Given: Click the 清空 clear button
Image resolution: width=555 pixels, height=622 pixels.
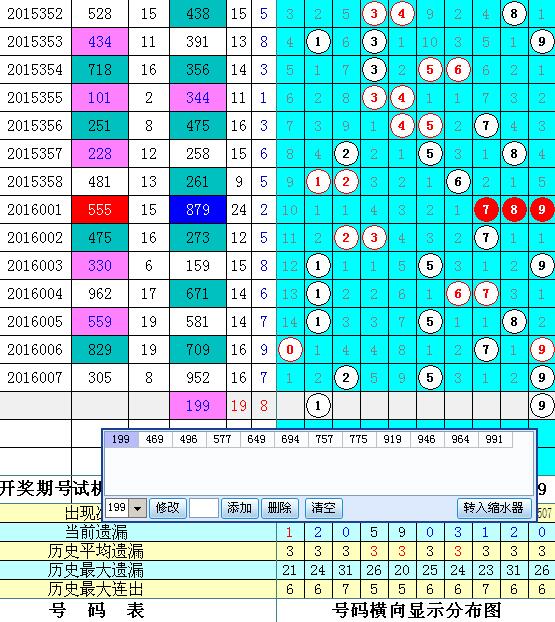Looking at the screenshot, I should (323, 508).
